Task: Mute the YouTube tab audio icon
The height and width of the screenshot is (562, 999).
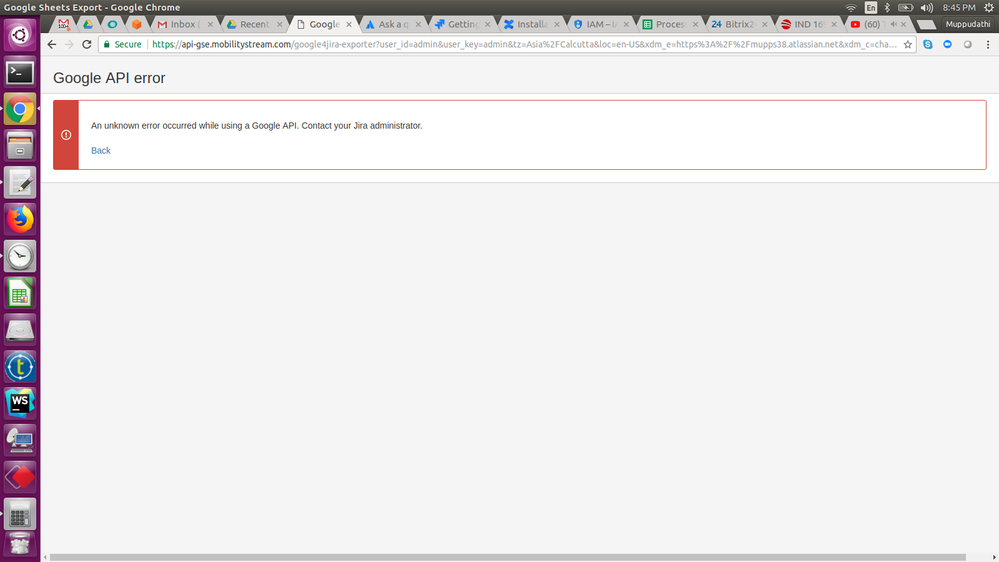Action: point(893,24)
